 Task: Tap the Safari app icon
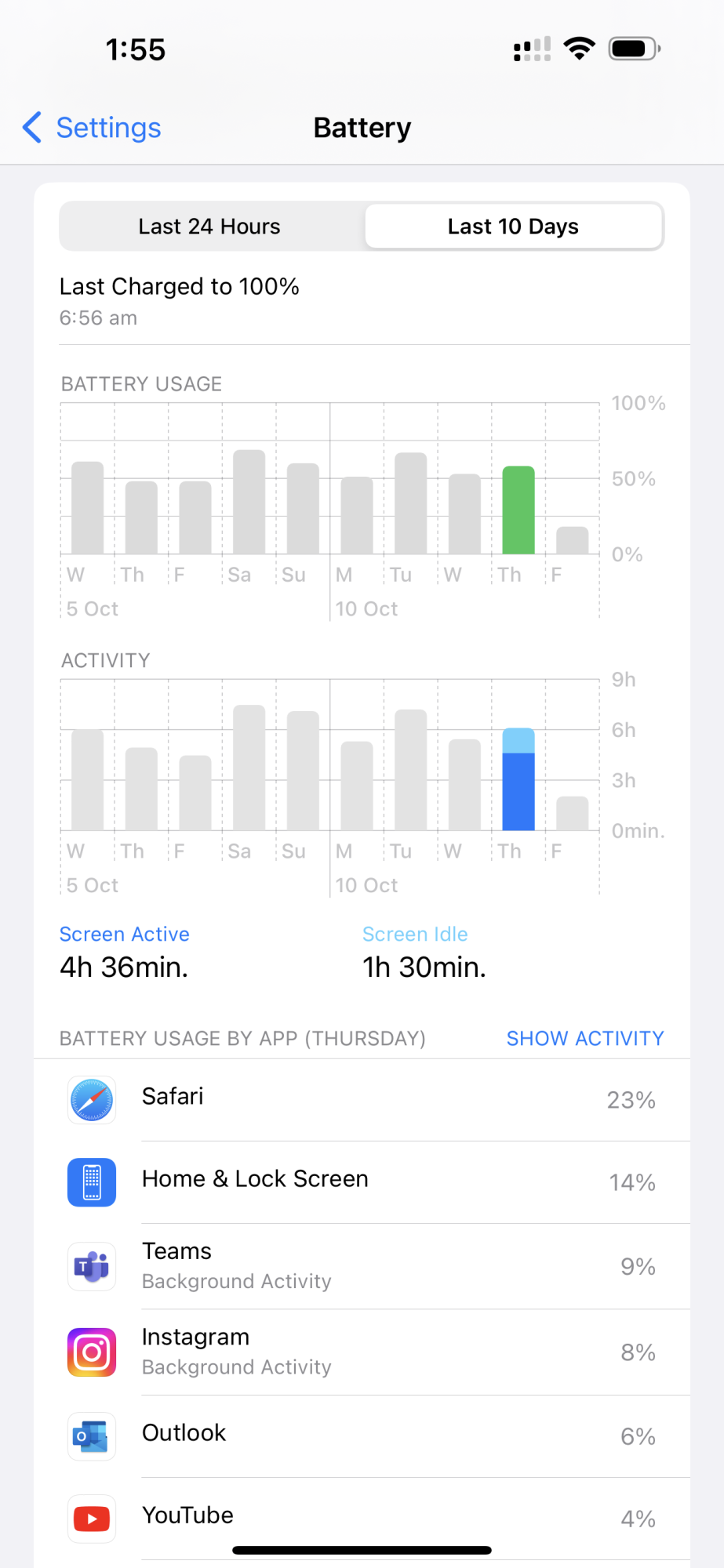click(x=92, y=1100)
